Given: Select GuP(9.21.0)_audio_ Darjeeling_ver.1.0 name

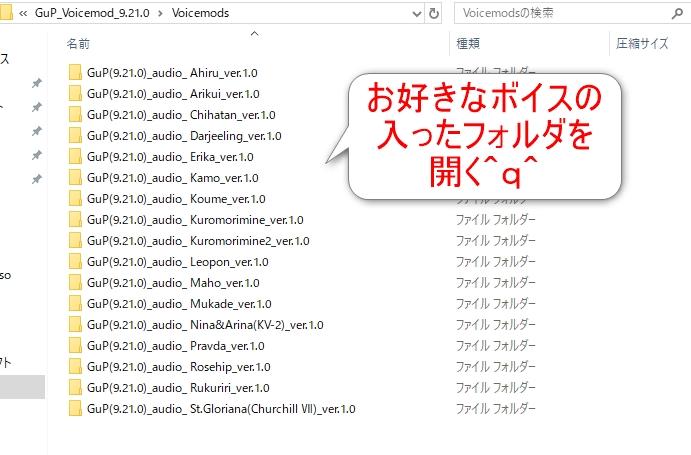Looking at the screenshot, I should click(184, 136).
